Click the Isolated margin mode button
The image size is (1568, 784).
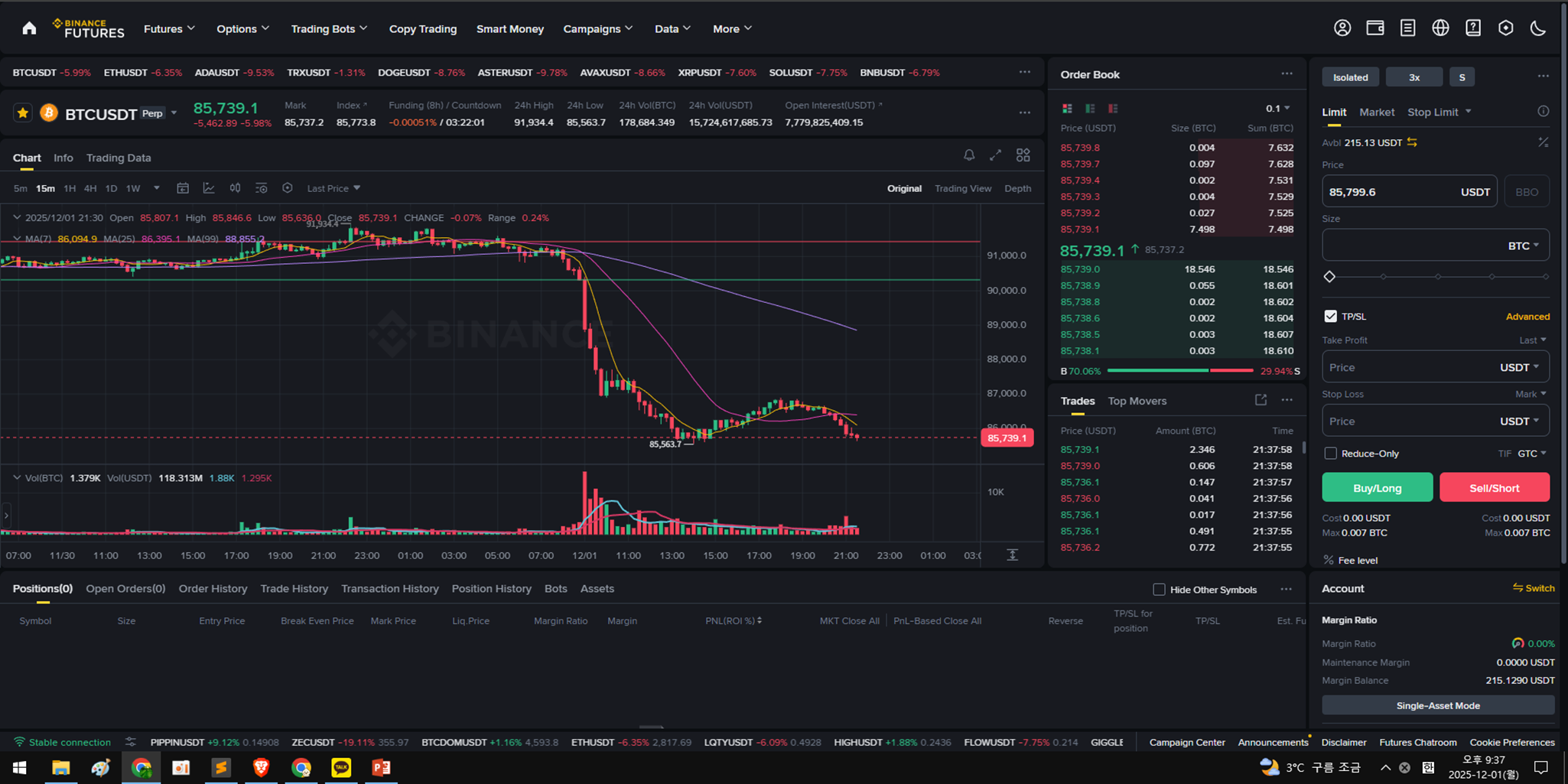coord(1351,77)
